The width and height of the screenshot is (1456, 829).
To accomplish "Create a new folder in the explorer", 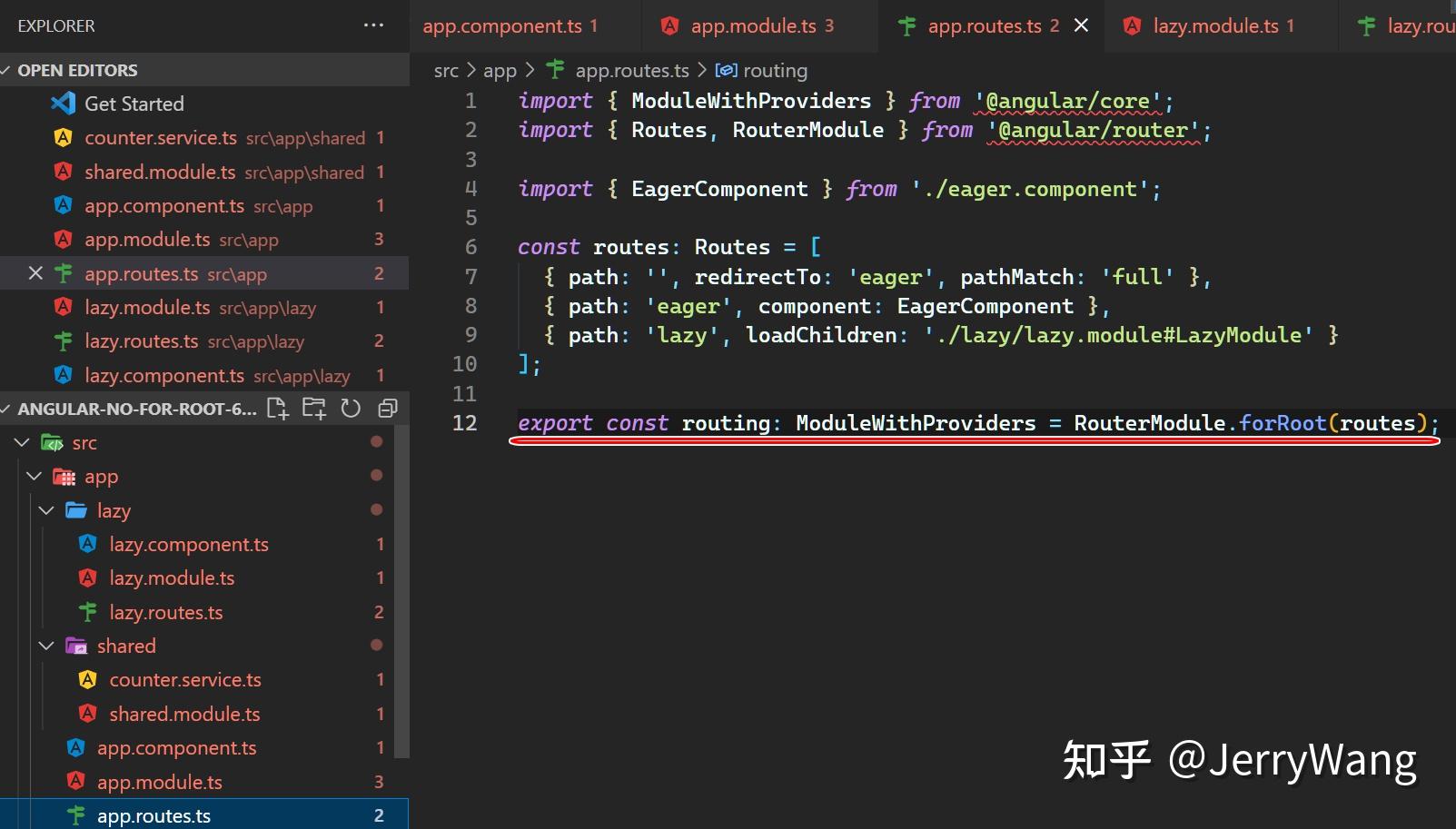I will (313, 409).
